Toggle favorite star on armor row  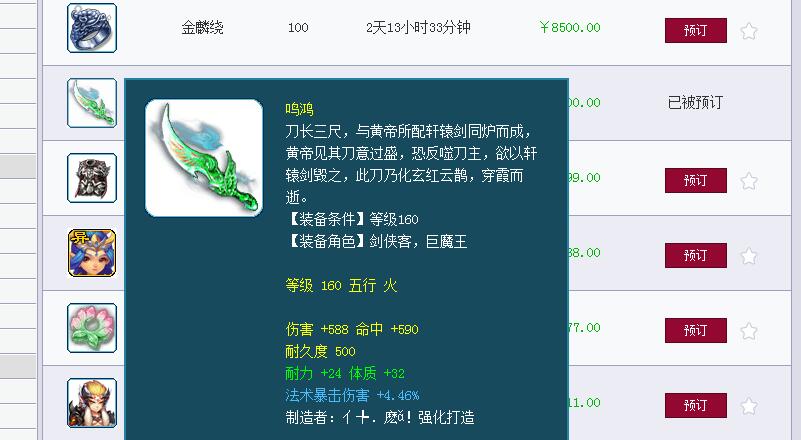[x=749, y=181]
